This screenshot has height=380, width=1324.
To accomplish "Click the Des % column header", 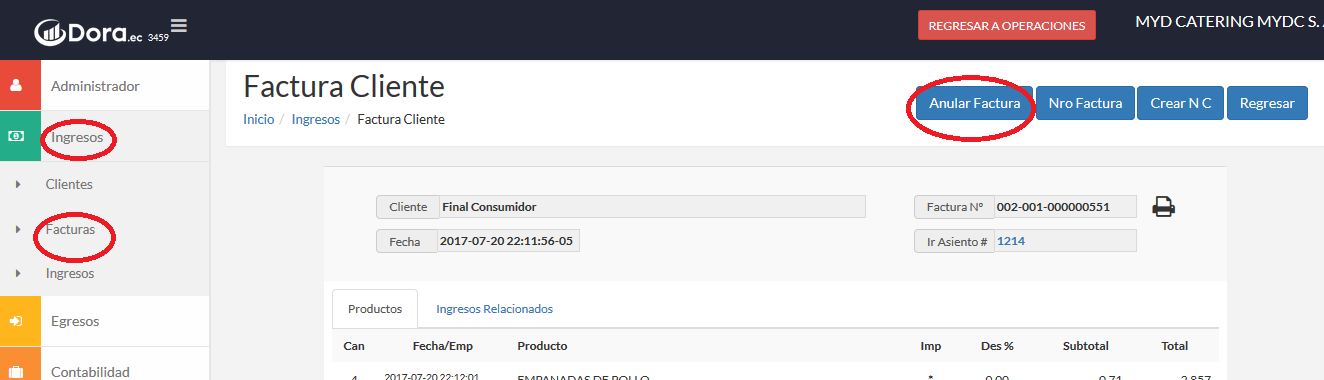I will [997, 346].
